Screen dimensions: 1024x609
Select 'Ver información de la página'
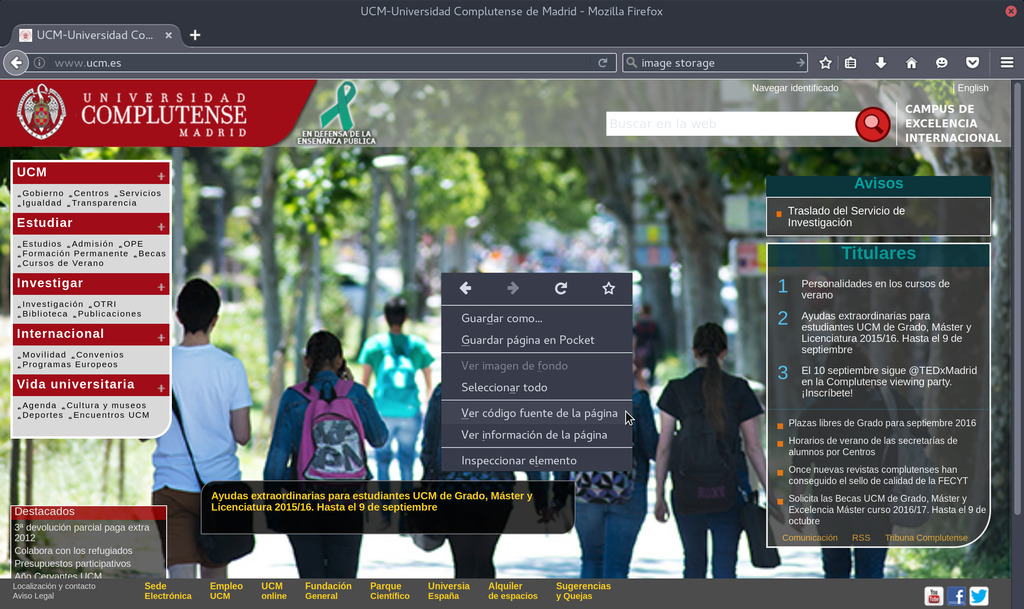click(x=537, y=435)
